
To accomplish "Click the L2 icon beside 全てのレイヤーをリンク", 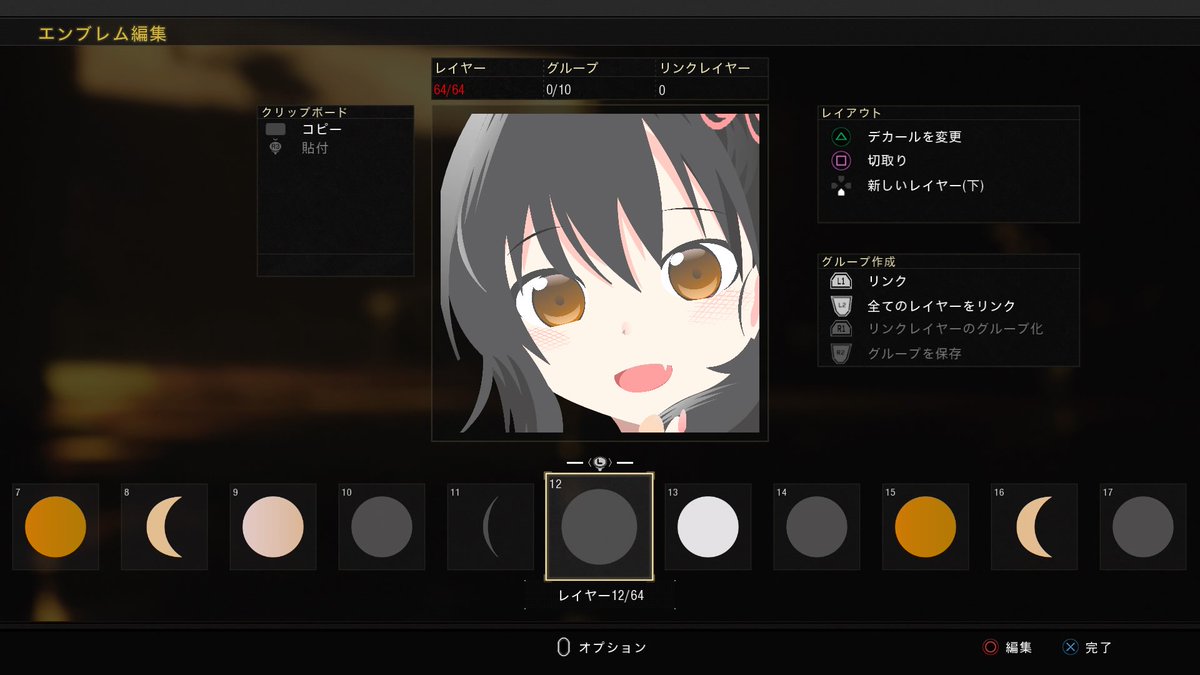I will (841, 305).
